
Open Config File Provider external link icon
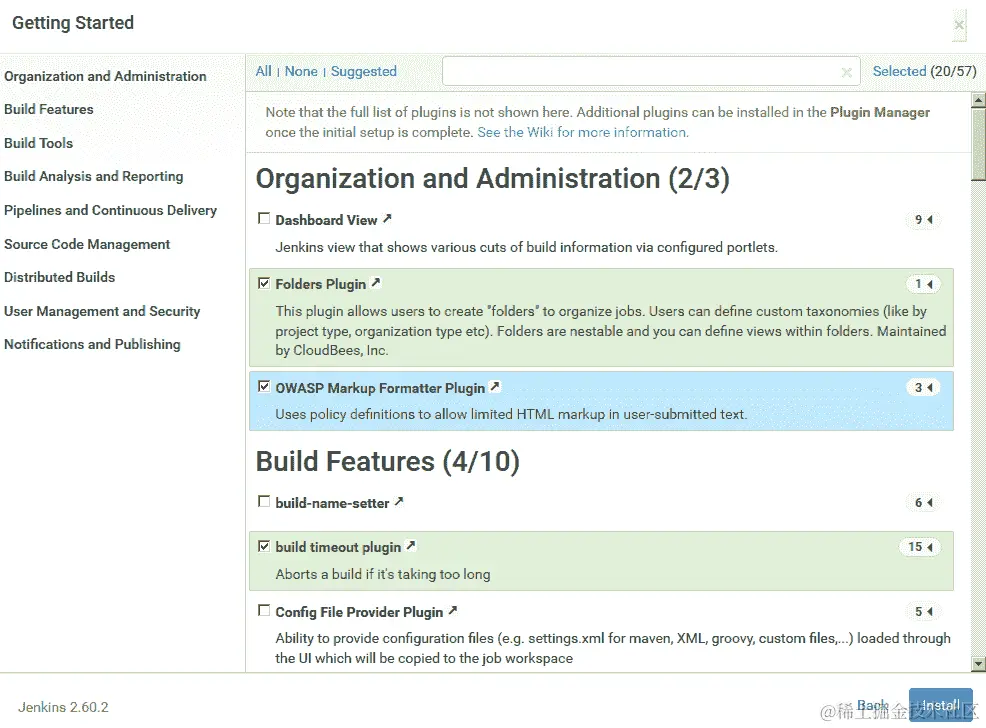pyautogui.click(x=453, y=610)
